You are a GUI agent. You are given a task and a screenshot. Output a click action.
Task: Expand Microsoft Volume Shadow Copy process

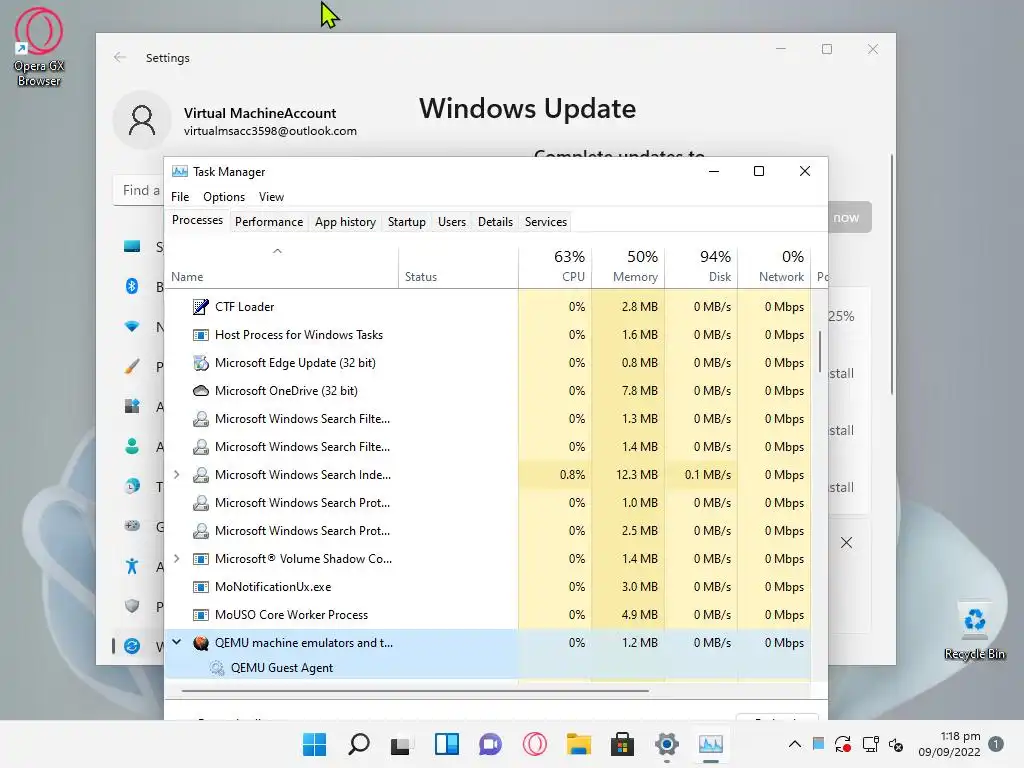pos(176,558)
